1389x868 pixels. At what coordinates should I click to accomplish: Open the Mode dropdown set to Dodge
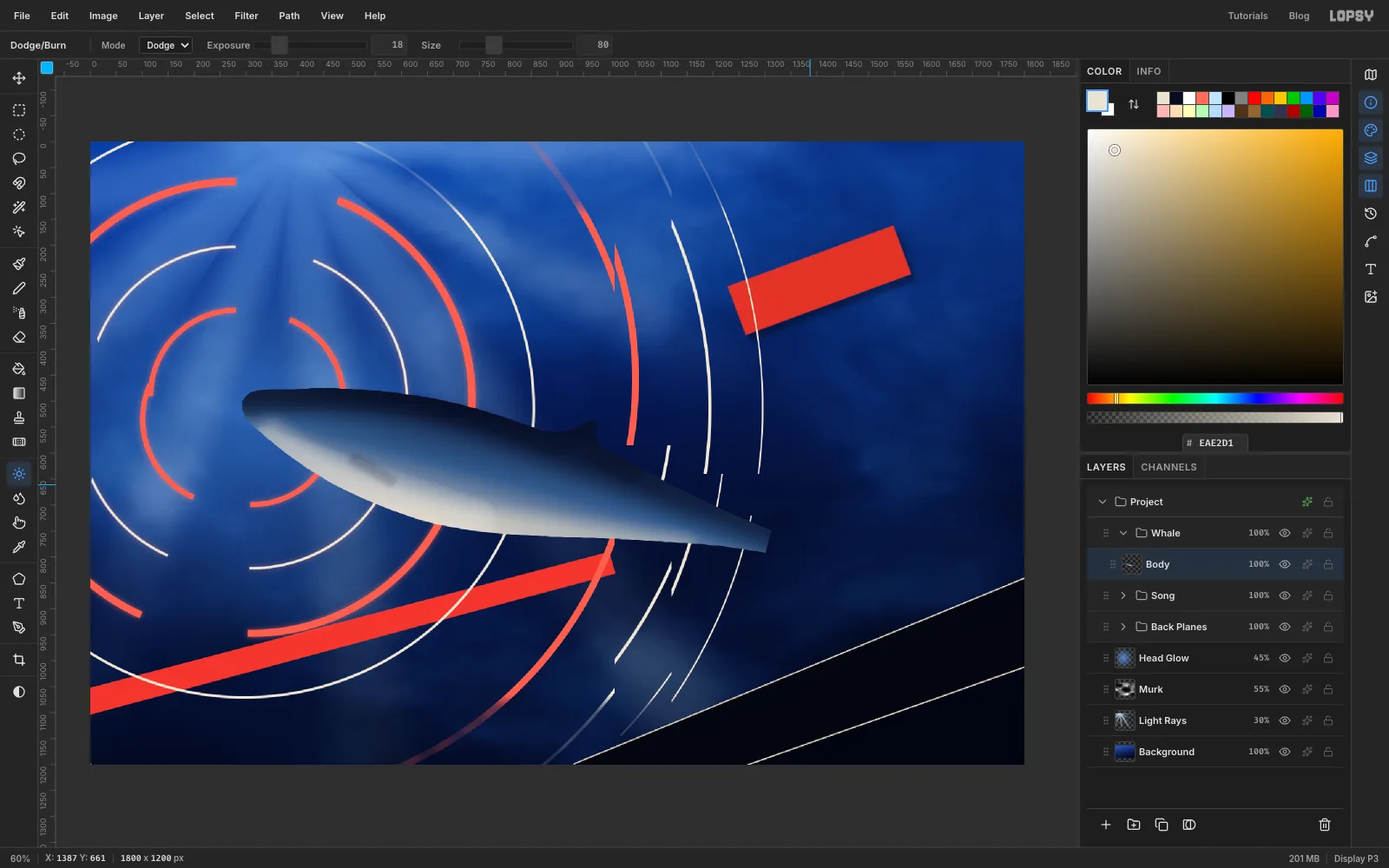tap(166, 45)
